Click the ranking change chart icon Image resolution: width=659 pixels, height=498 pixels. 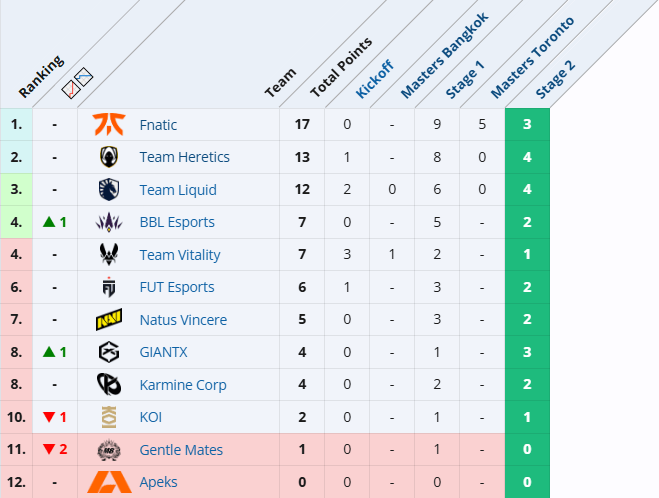click(x=77, y=83)
